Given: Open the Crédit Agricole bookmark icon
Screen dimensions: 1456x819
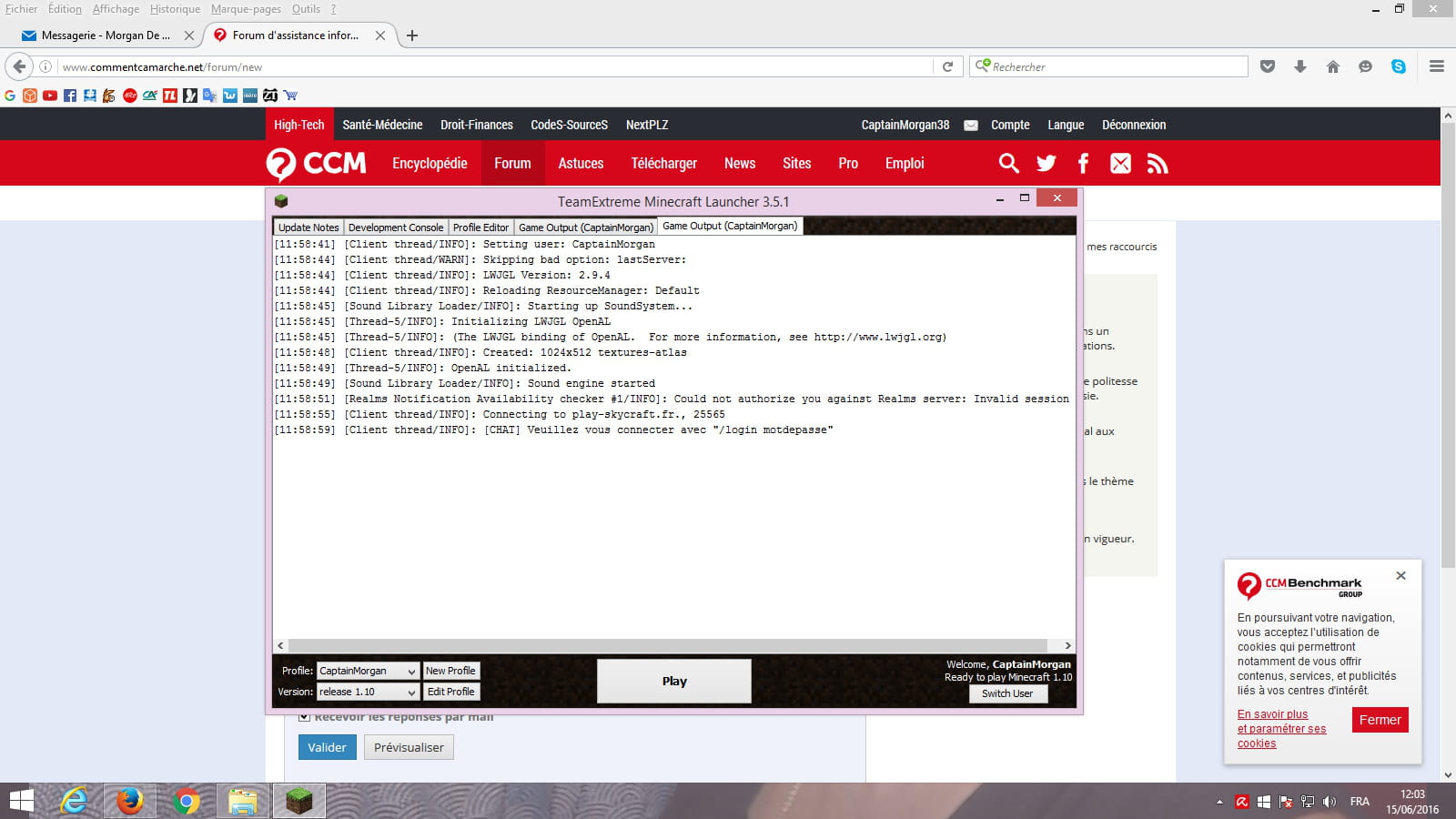Looking at the screenshot, I should 150,96.
